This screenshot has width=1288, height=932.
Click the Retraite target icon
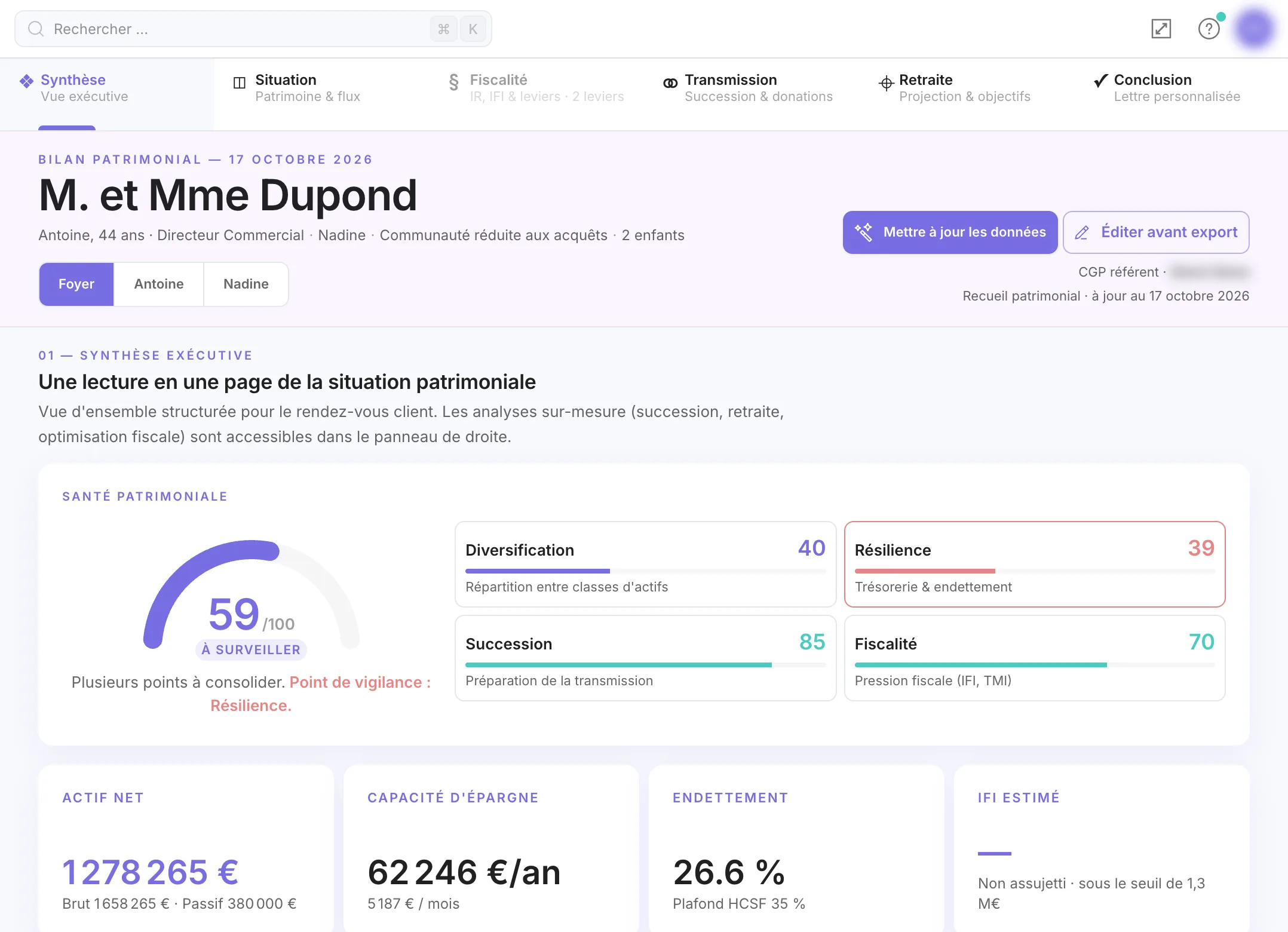886,83
